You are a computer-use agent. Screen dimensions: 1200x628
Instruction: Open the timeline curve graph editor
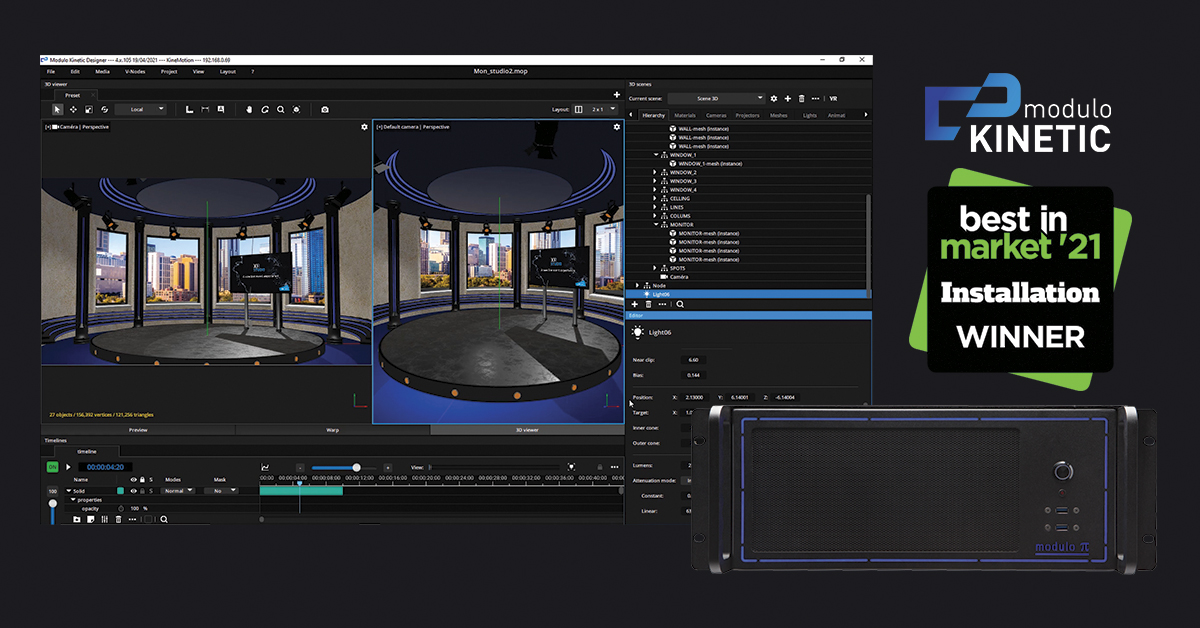[x=265, y=467]
